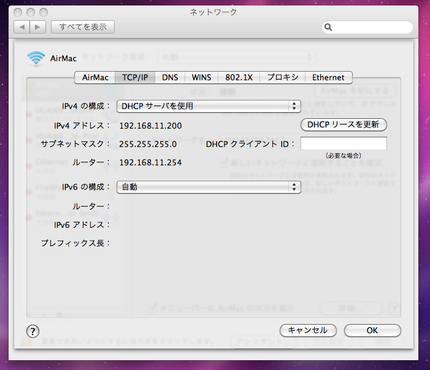Click the (必要な場合) hint text
The height and width of the screenshot is (370, 430).
(x=344, y=156)
